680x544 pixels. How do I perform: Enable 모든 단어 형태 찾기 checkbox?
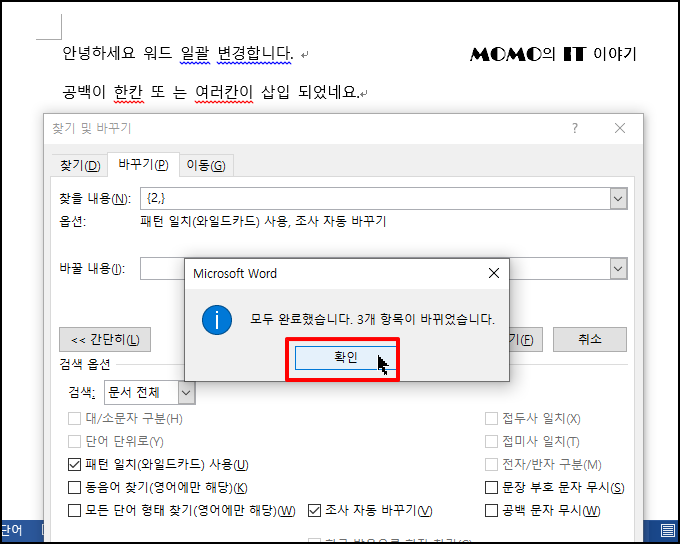coord(74,511)
